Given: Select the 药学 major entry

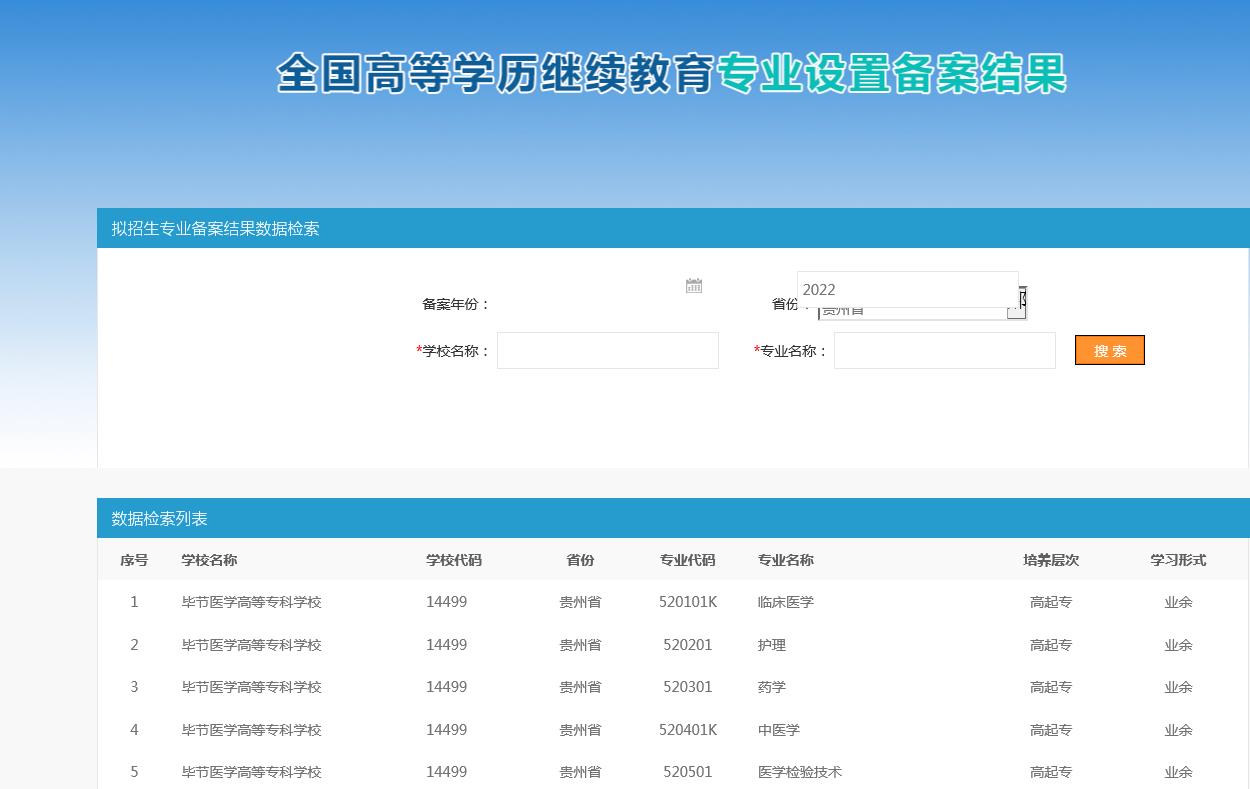Looking at the screenshot, I should (x=771, y=687).
